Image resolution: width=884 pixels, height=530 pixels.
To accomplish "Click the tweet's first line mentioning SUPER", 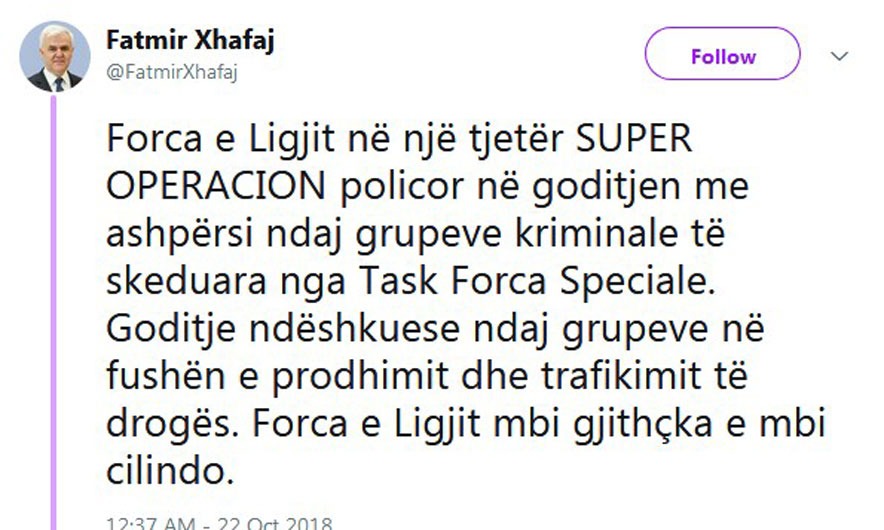I will [399, 139].
